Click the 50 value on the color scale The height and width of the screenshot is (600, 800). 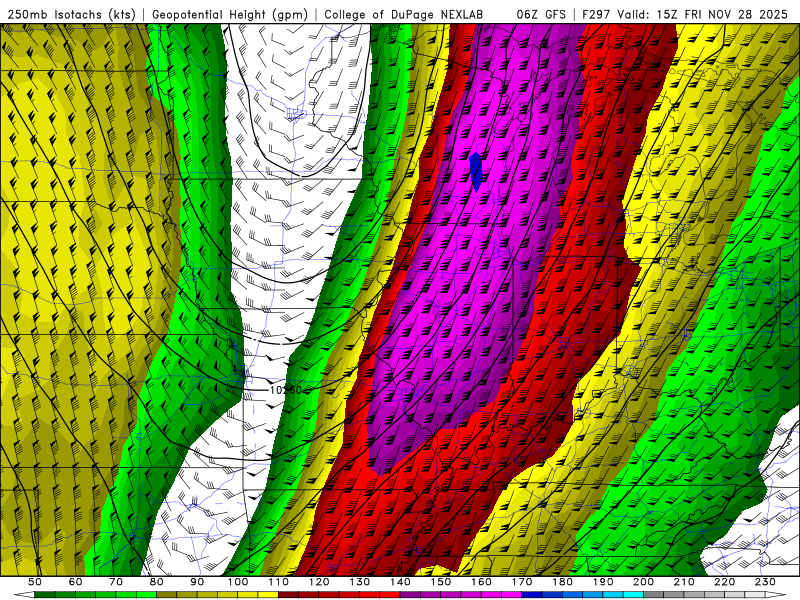tap(35, 582)
